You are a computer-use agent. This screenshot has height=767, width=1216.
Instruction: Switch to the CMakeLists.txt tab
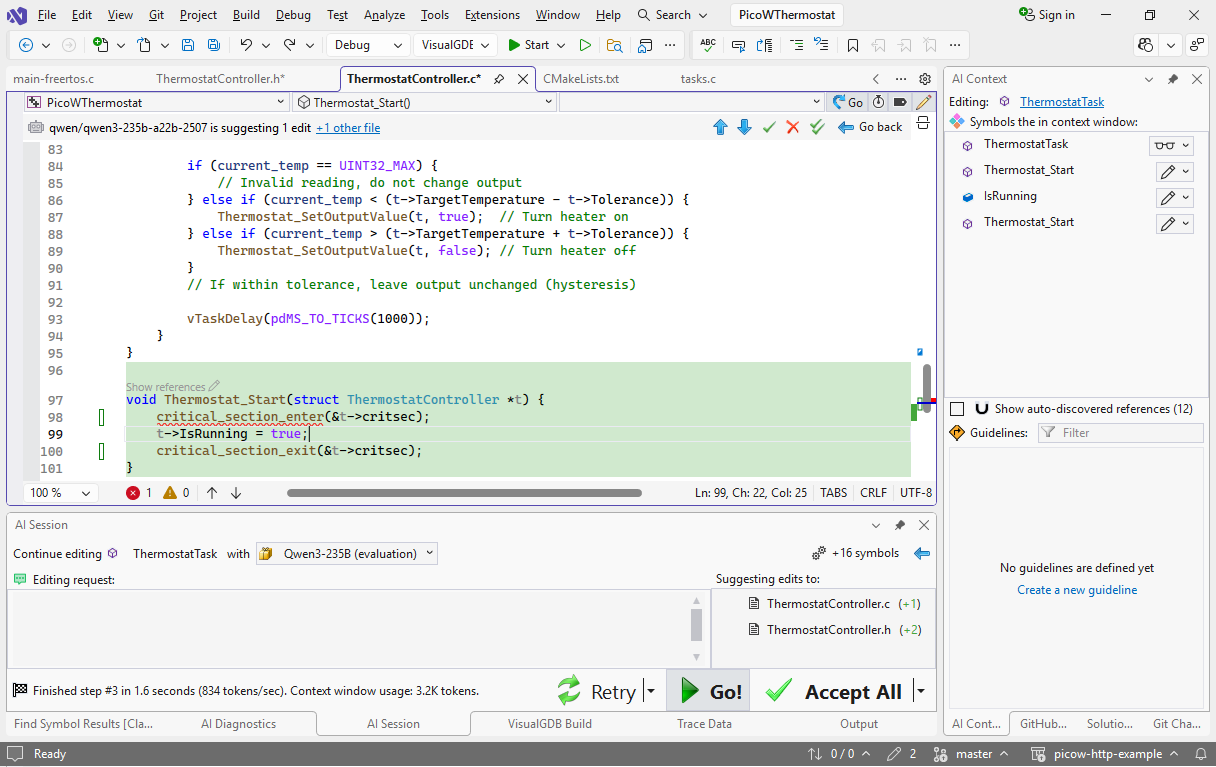pos(580,79)
